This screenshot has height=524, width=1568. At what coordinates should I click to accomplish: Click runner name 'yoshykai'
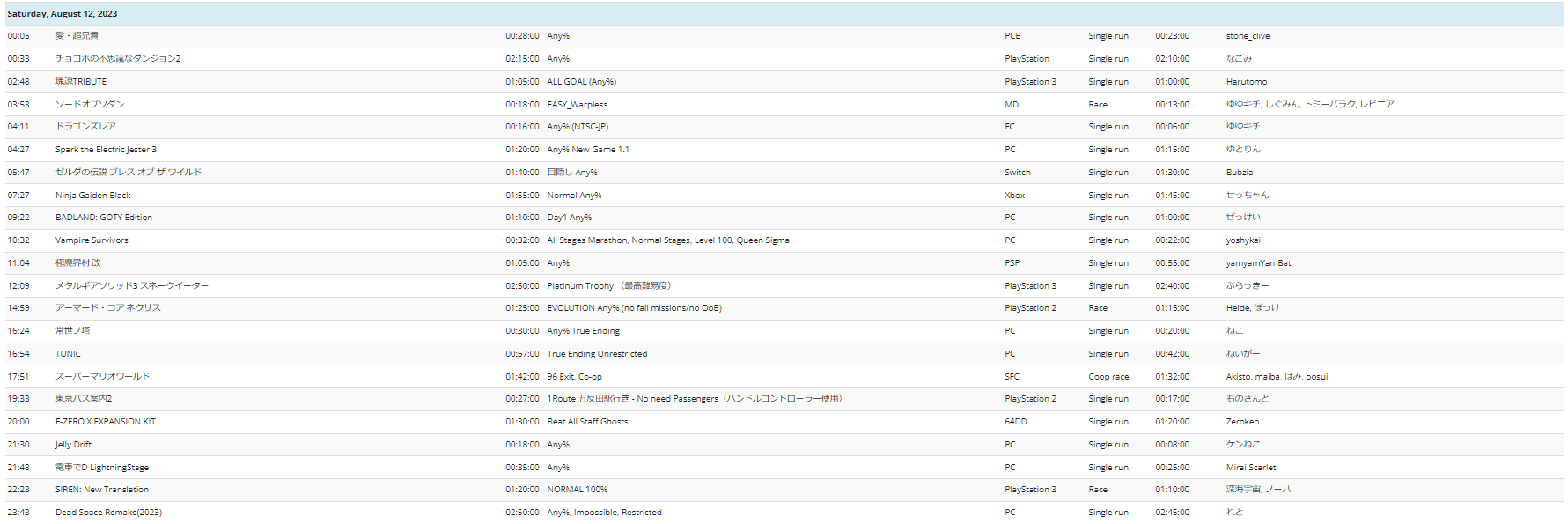point(1243,240)
